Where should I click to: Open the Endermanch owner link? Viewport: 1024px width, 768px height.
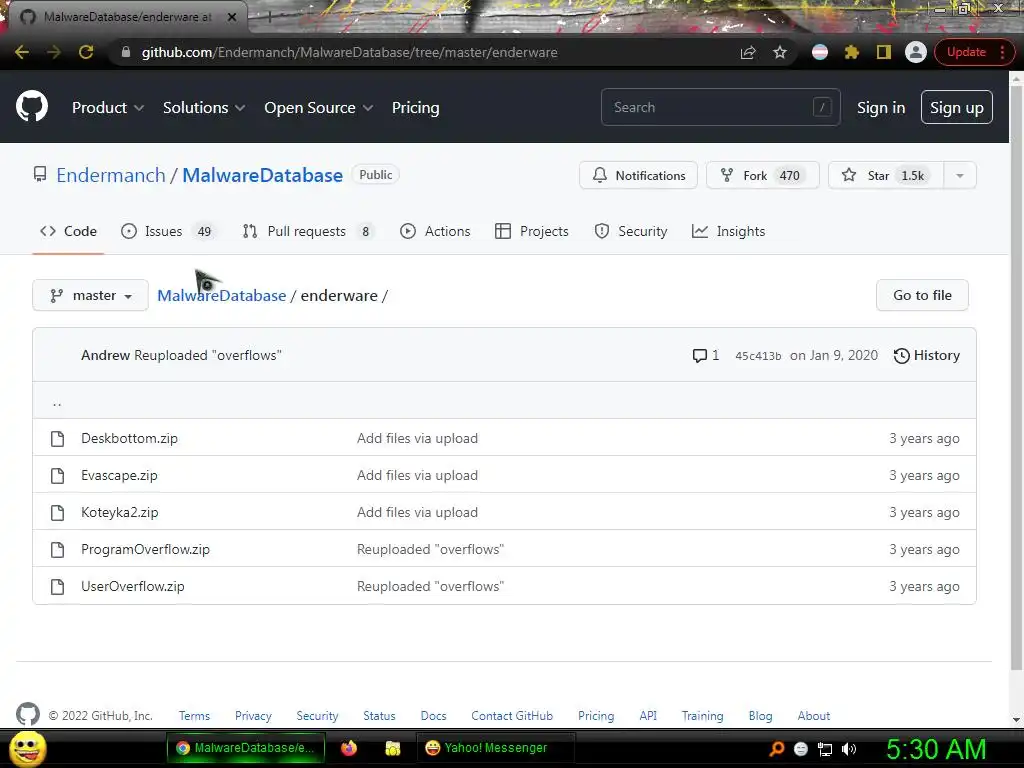[x=111, y=175]
